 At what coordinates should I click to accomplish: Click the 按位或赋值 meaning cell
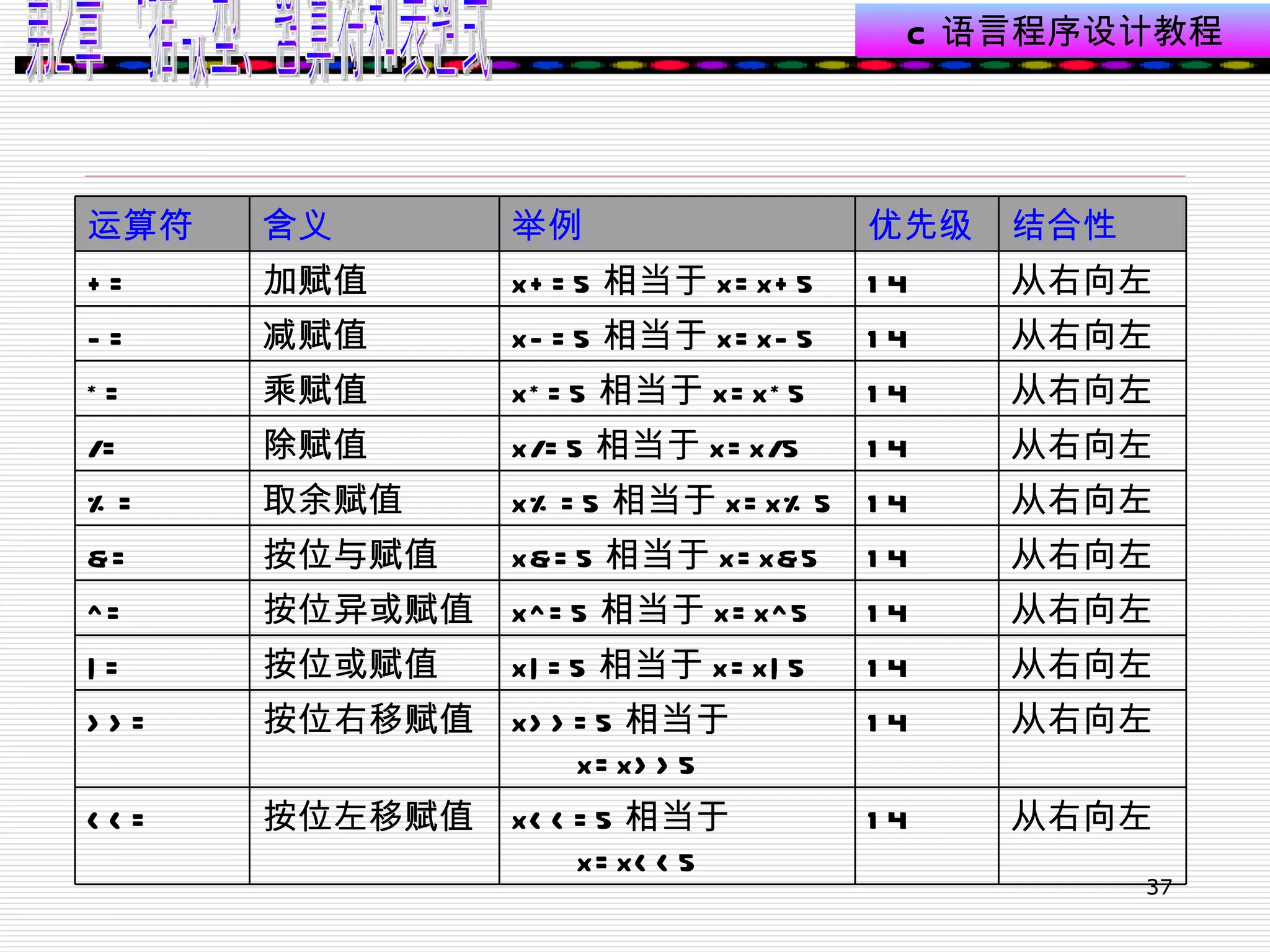point(375,663)
